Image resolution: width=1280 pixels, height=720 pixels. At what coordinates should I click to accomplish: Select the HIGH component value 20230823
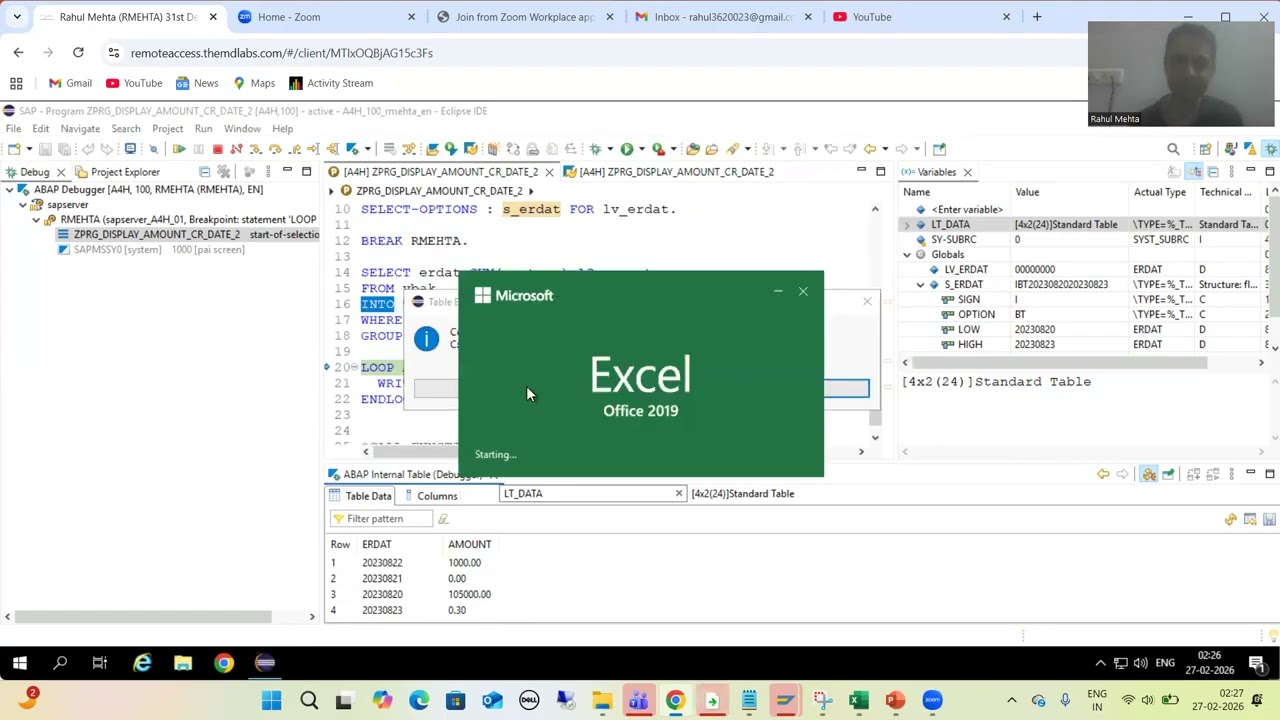[x=1034, y=344]
